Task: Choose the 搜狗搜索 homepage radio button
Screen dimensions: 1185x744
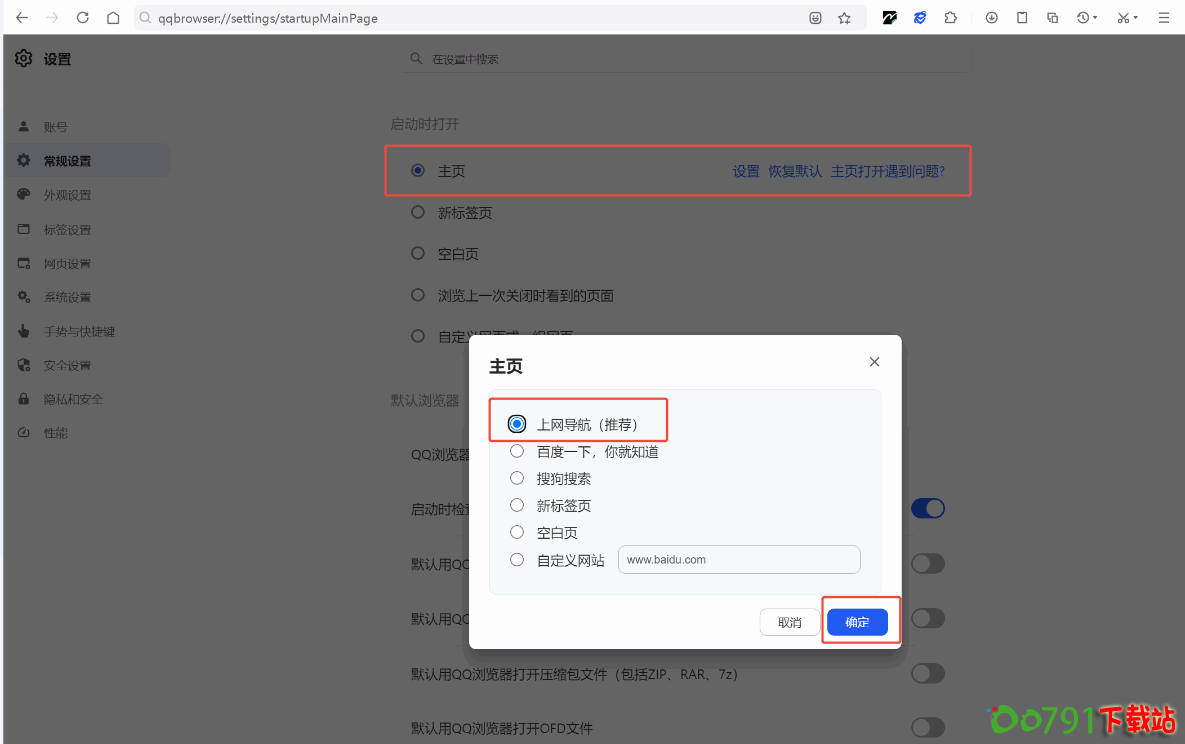Action: (x=517, y=478)
